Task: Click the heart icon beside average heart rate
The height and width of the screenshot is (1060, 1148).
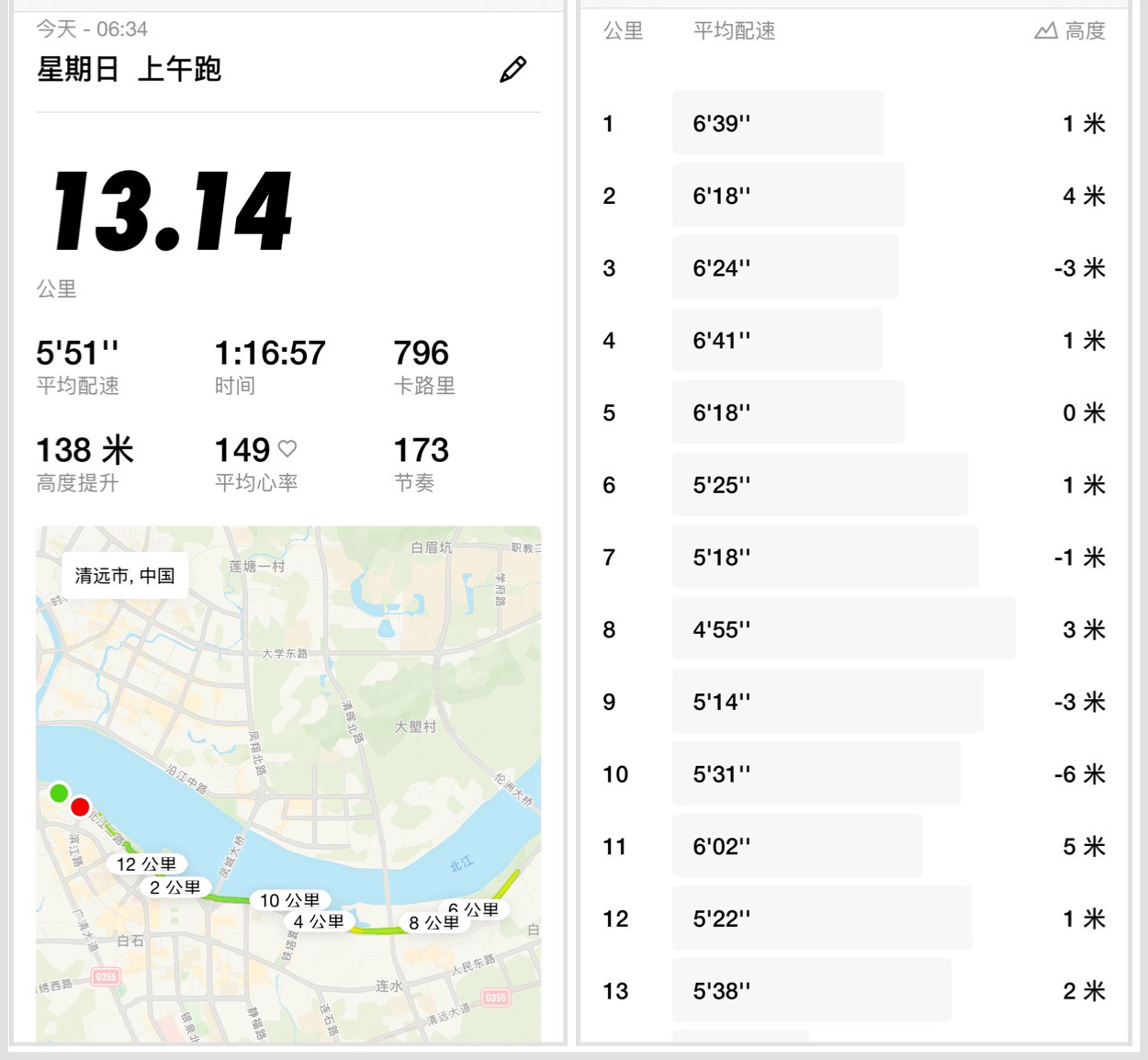Action: (287, 449)
